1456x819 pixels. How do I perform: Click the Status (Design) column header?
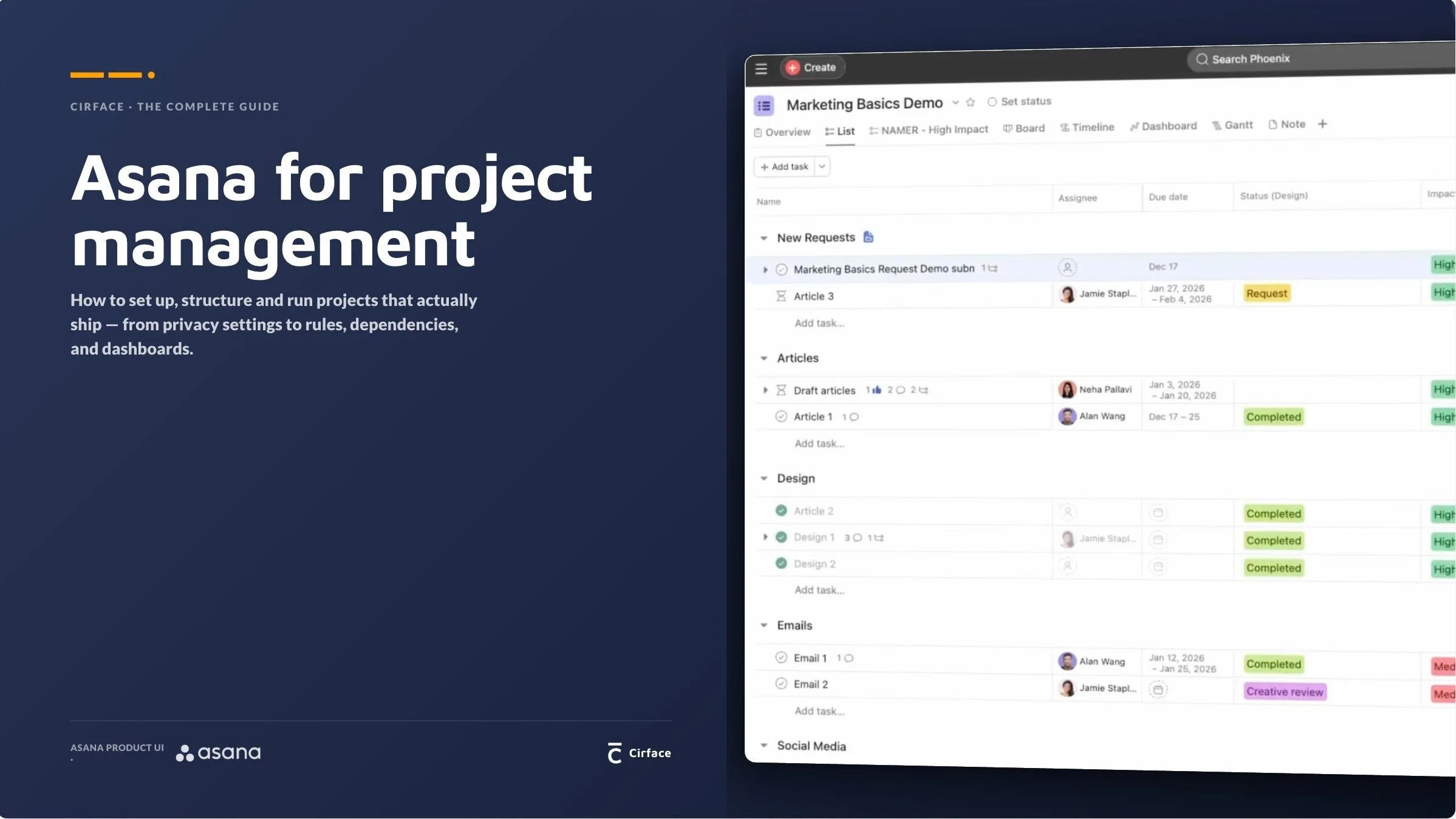point(1274,195)
